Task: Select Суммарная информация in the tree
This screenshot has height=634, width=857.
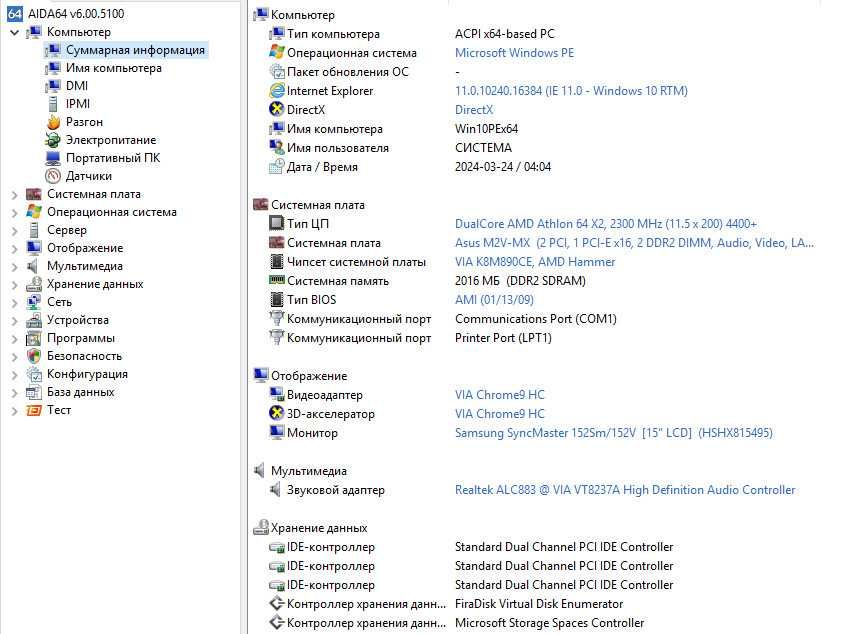Action: 135,50
